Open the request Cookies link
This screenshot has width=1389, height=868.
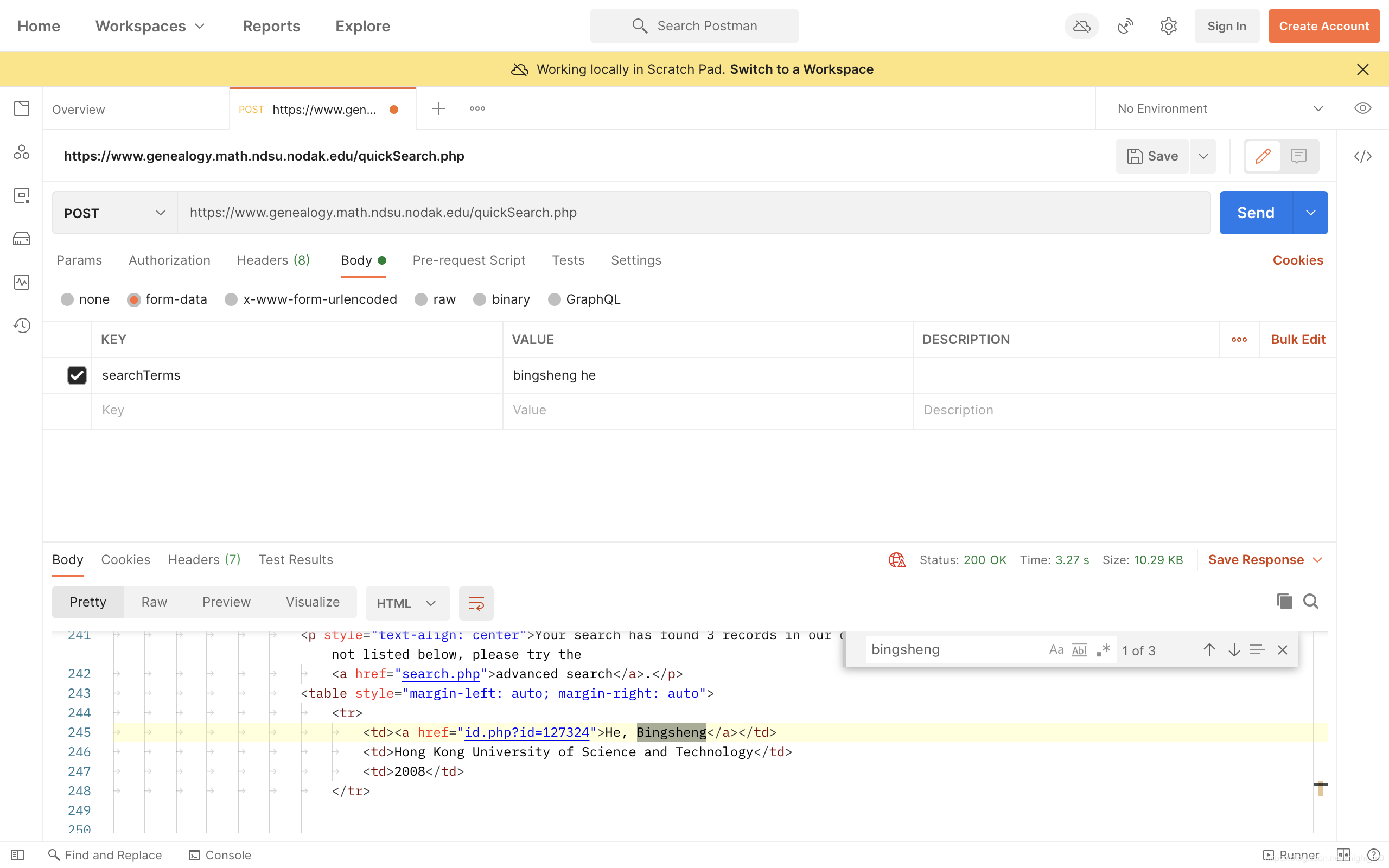coord(1298,260)
